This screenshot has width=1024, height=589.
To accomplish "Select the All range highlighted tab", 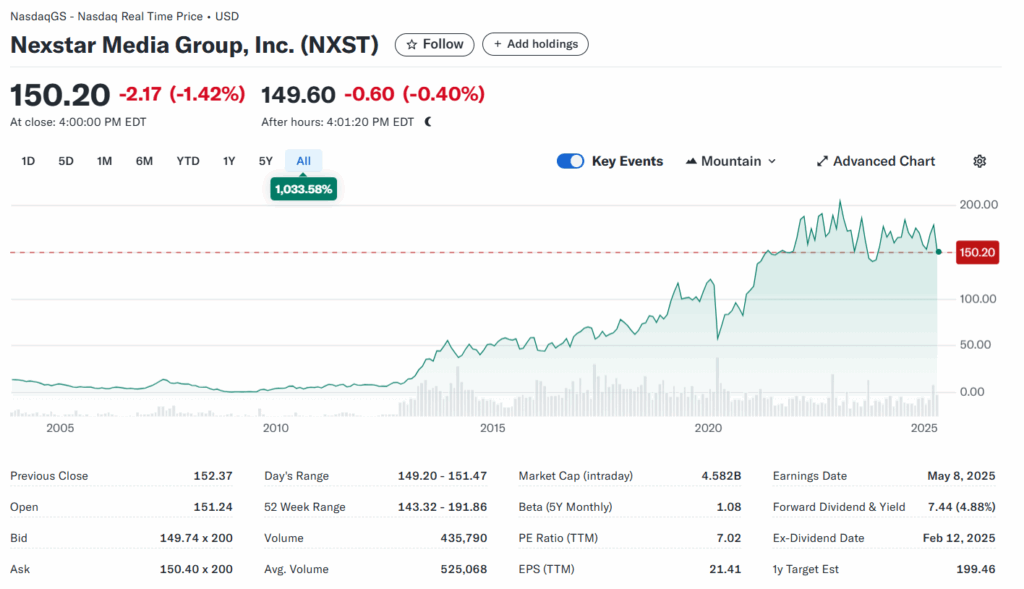I will click(303, 160).
